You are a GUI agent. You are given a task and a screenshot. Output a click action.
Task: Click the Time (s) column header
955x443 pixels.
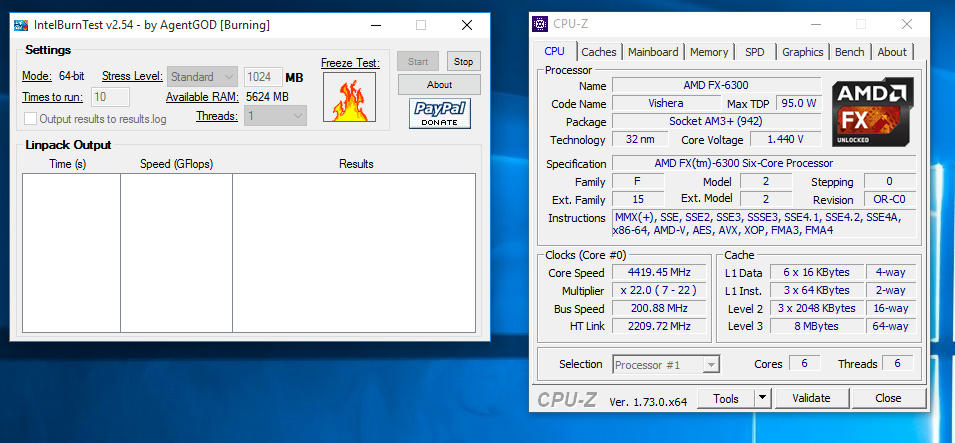click(68, 164)
